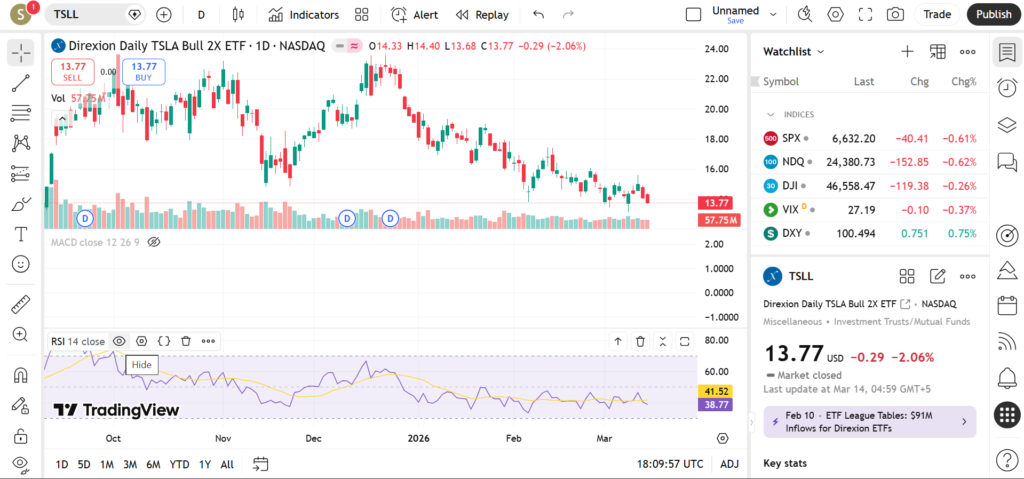This screenshot has width=1024, height=479.
Task: Select the Text tool in left toolbar
Action: click(20, 234)
